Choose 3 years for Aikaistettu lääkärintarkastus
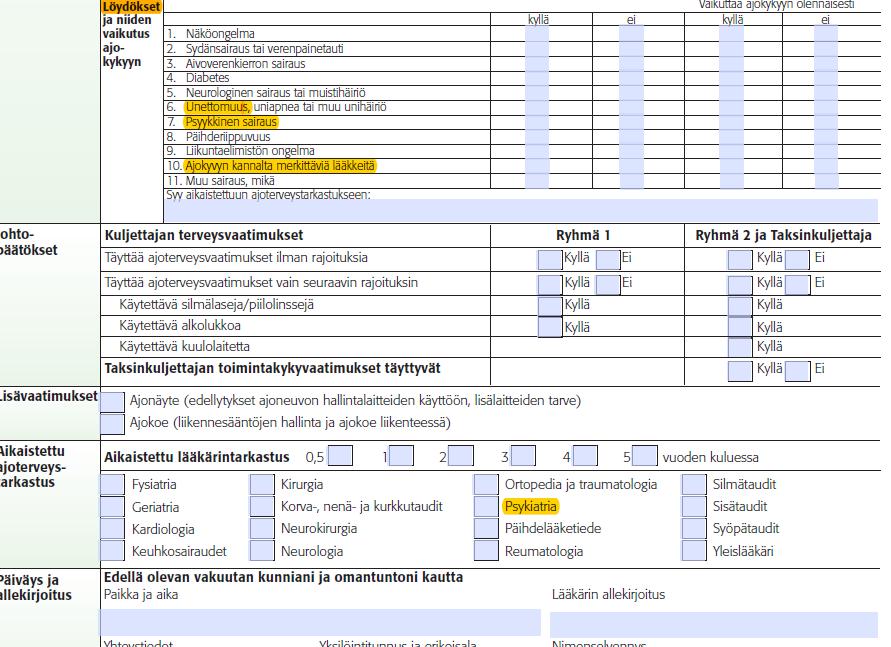This screenshot has width=891, height=647. coord(523,456)
